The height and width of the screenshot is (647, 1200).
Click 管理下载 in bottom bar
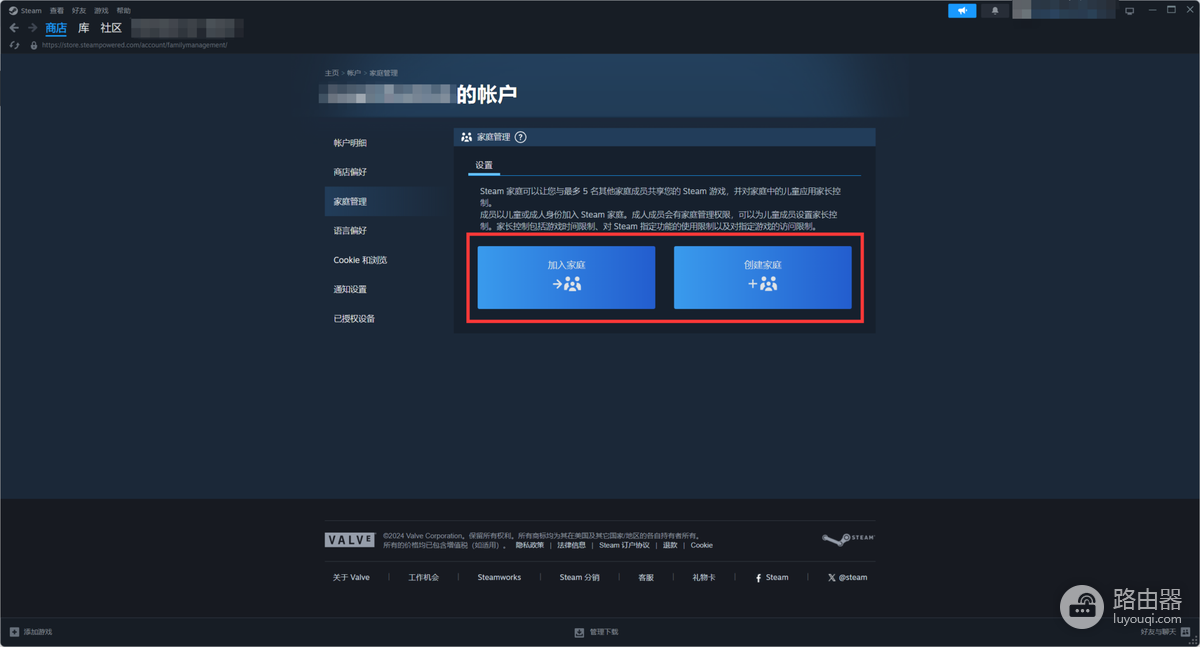pos(604,632)
